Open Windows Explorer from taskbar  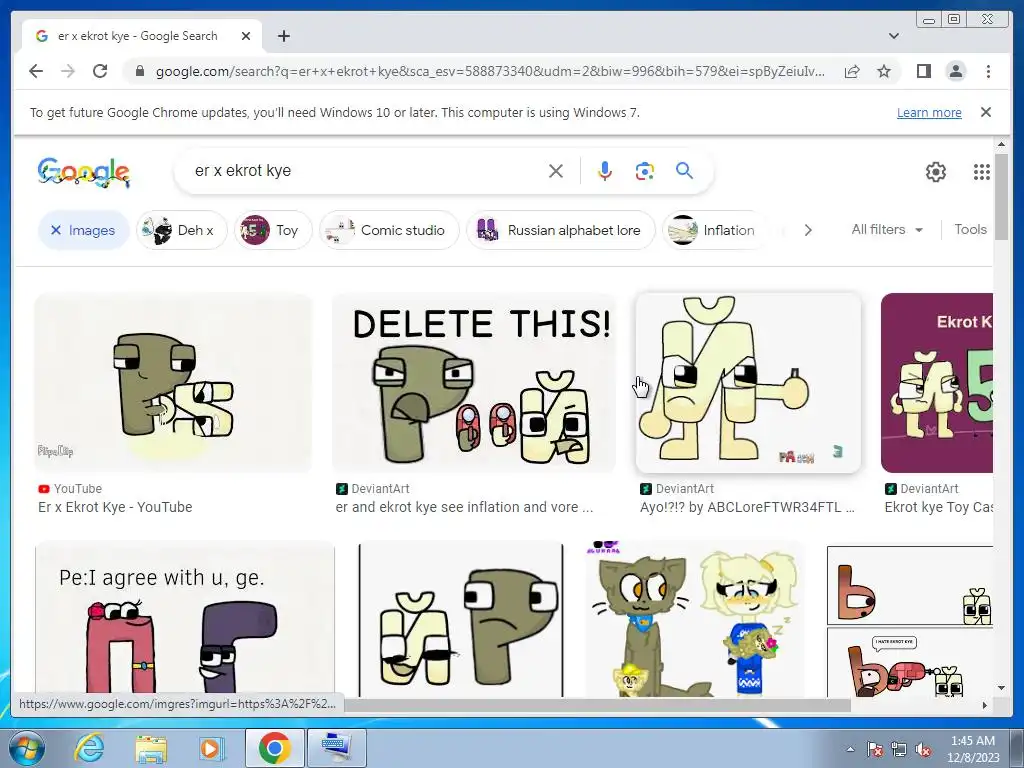(150, 748)
